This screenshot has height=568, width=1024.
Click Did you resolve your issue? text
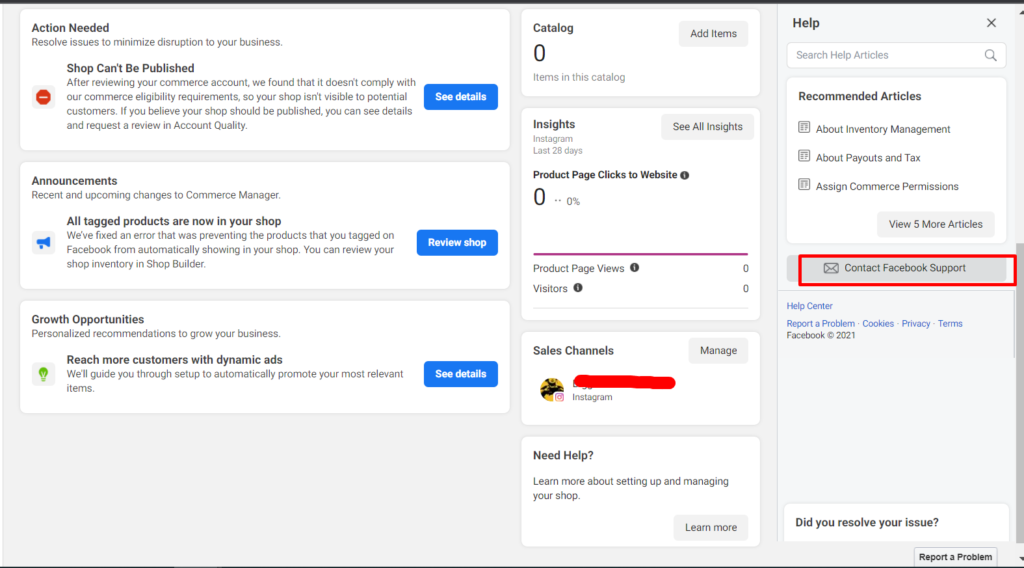click(x=867, y=522)
